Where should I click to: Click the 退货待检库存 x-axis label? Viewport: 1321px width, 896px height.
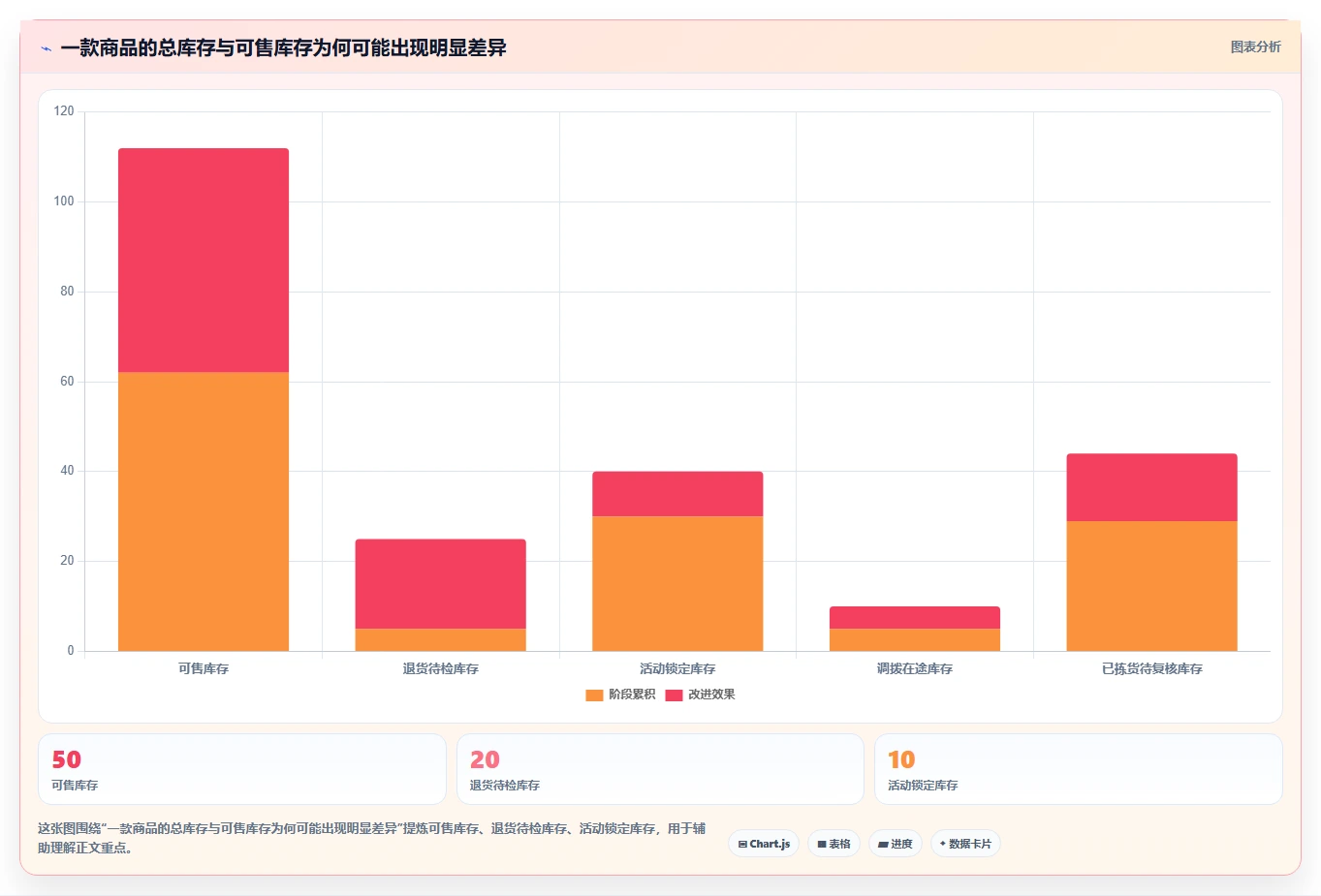(x=440, y=668)
